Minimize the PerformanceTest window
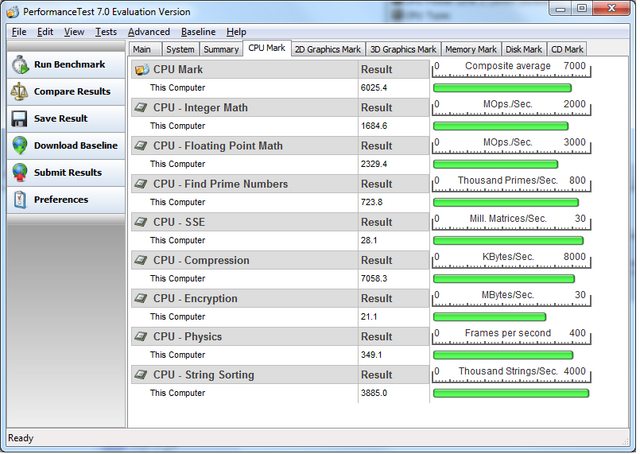 coord(561,8)
